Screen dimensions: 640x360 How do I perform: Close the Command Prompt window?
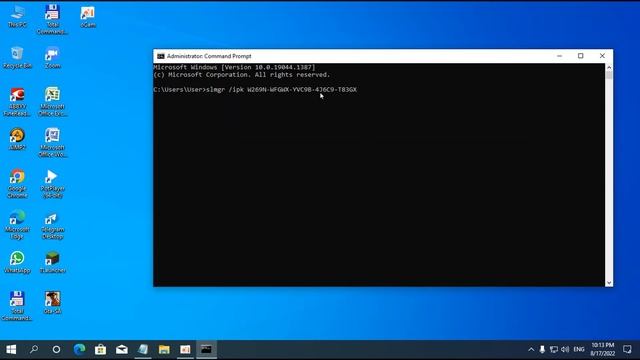coord(602,56)
